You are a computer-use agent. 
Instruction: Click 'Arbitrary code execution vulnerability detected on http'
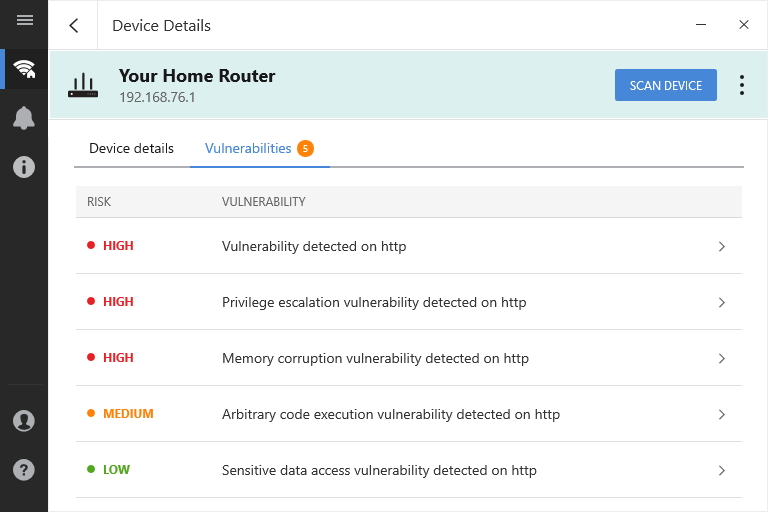(x=391, y=414)
